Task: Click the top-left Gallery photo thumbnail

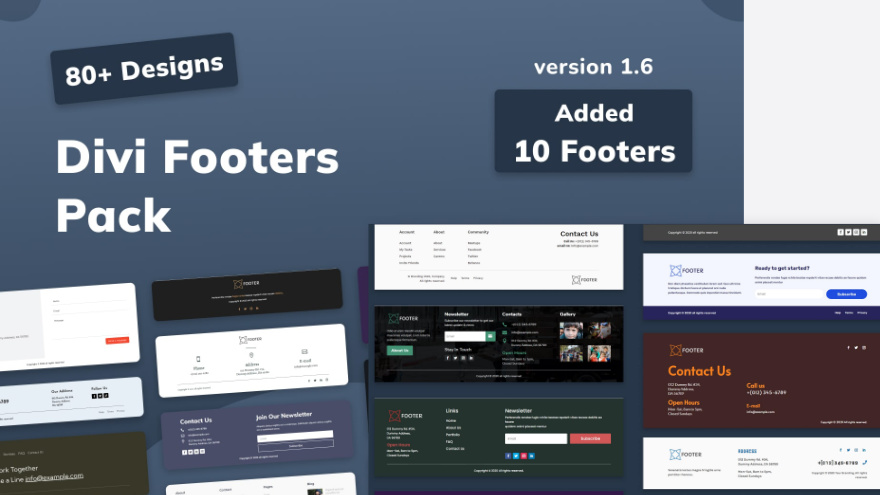Action: click(571, 331)
